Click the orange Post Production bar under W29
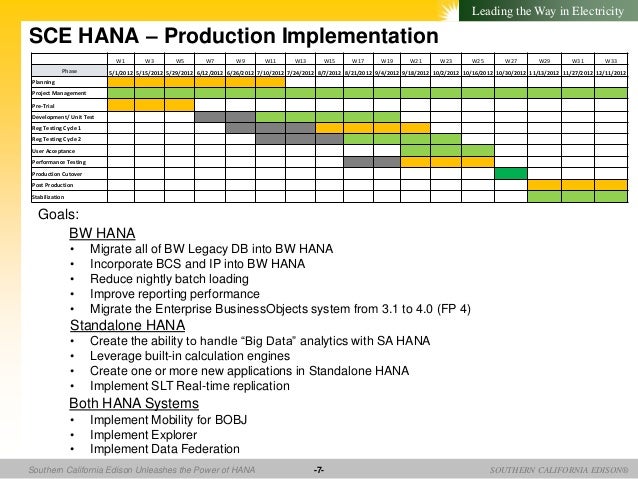The height and width of the screenshot is (479, 638). [x=544, y=185]
